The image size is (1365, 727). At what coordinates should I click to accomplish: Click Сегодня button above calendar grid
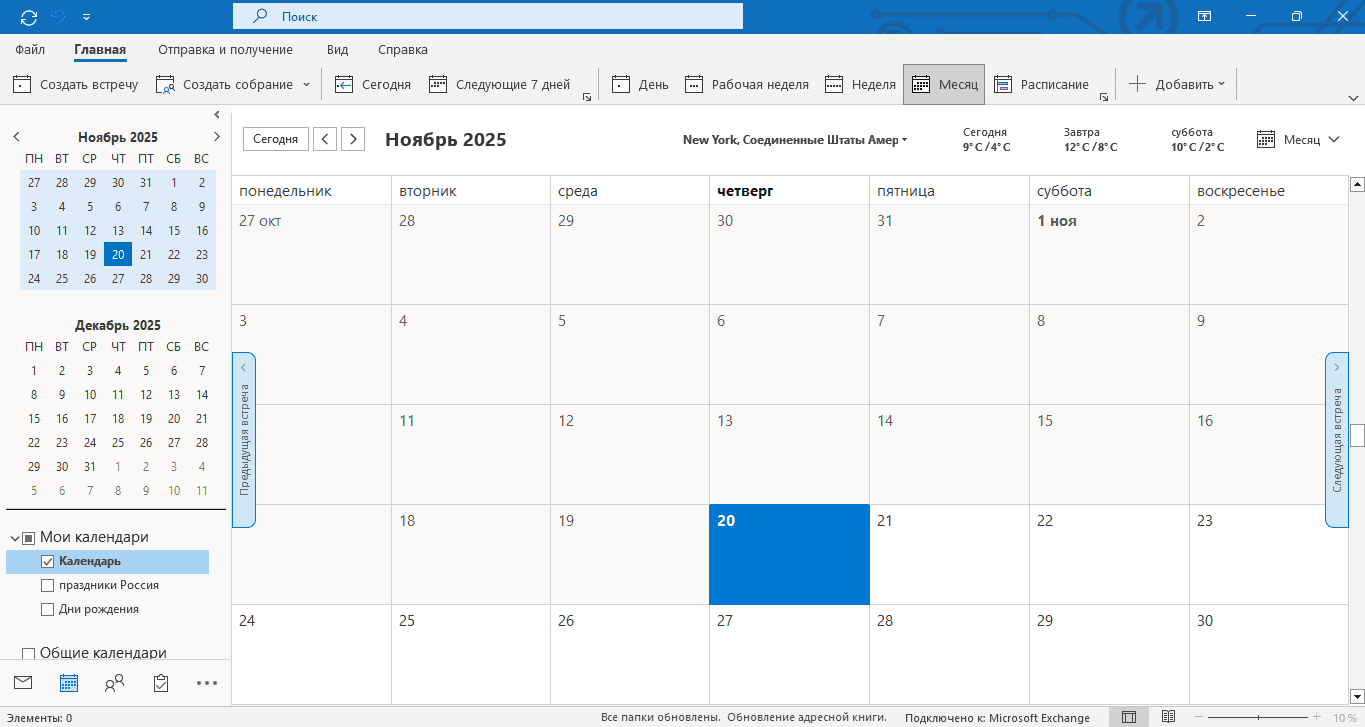click(x=275, y=139)
